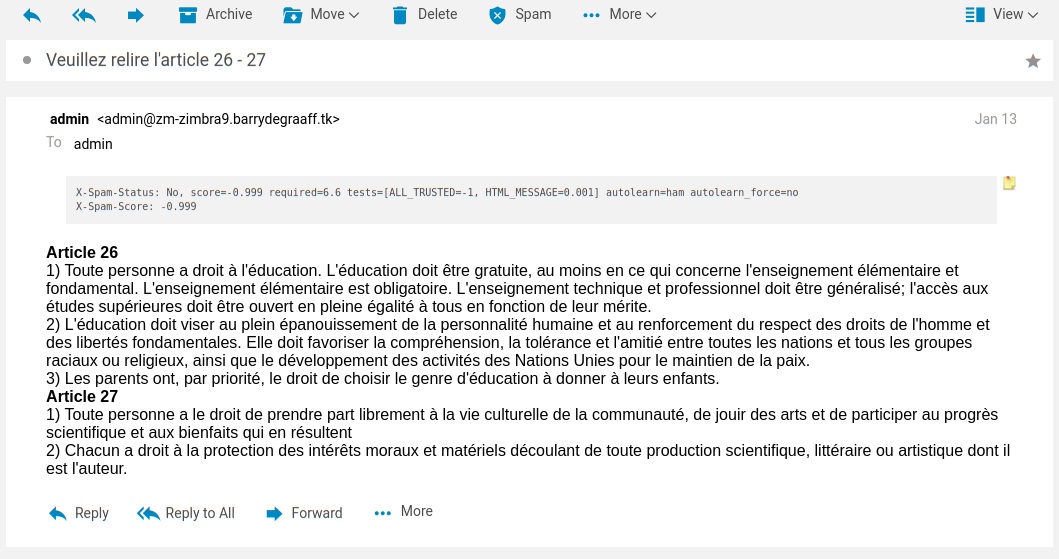Delete the message using the trash icon
1059x559 pixels.
(424, 15)
